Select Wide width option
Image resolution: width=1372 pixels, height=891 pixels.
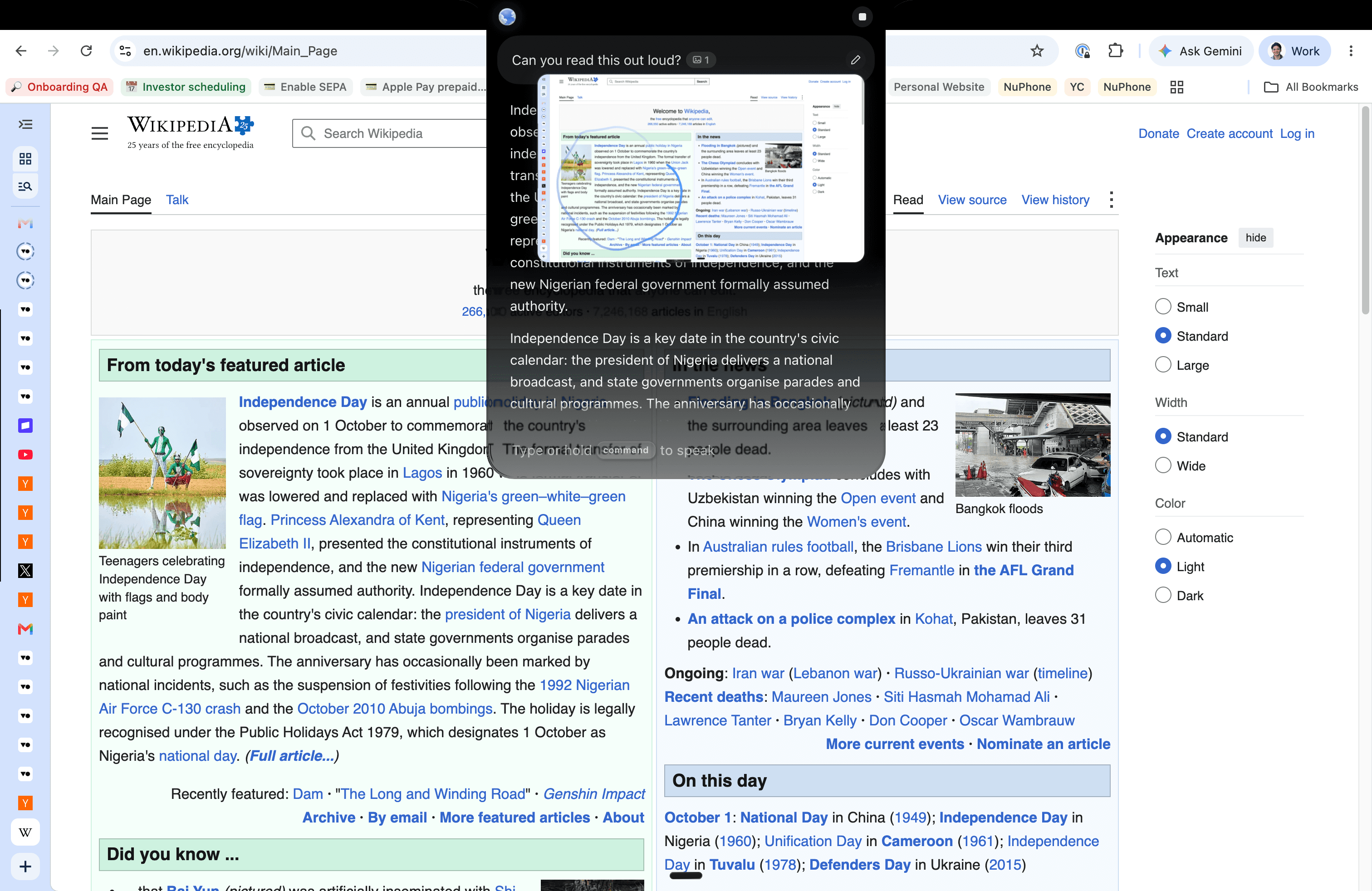[x=1163, y=465]
